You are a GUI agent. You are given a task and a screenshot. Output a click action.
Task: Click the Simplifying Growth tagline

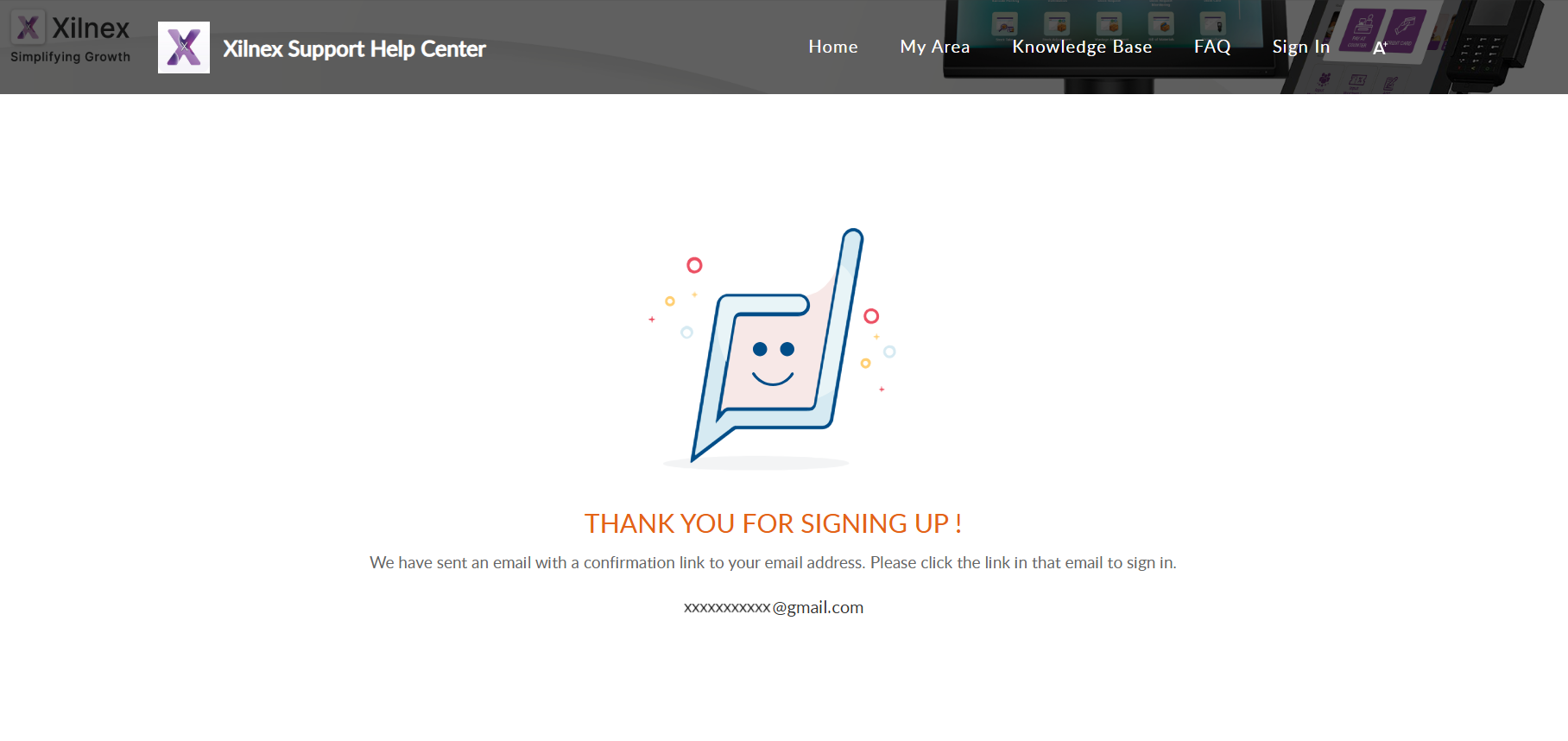[x=70, y=57]
